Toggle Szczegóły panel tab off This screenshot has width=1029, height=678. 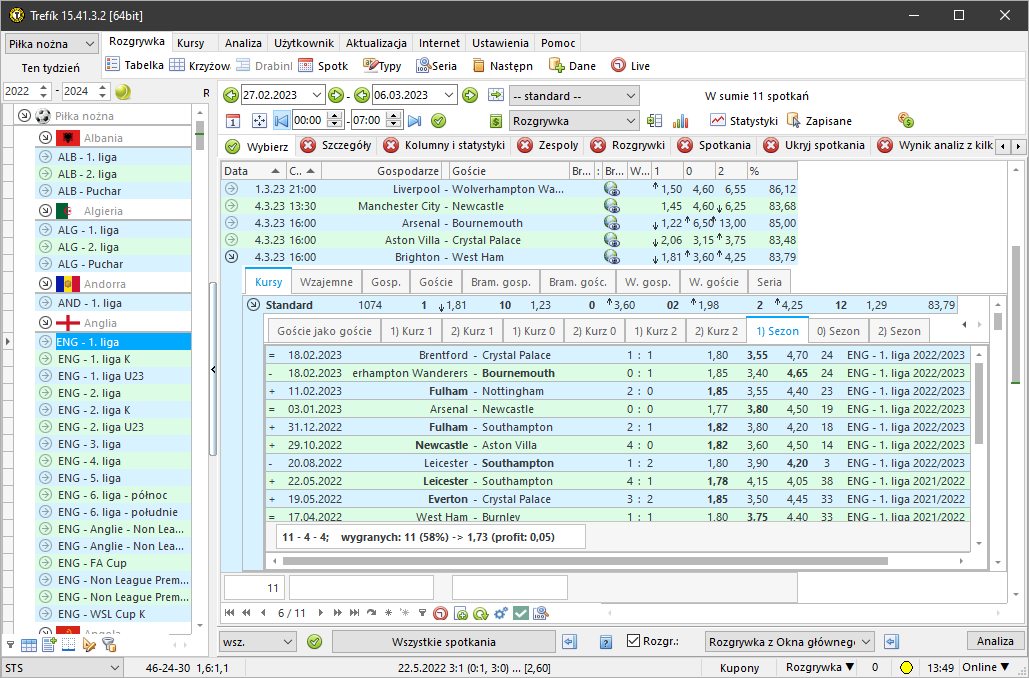coord(308,146)
